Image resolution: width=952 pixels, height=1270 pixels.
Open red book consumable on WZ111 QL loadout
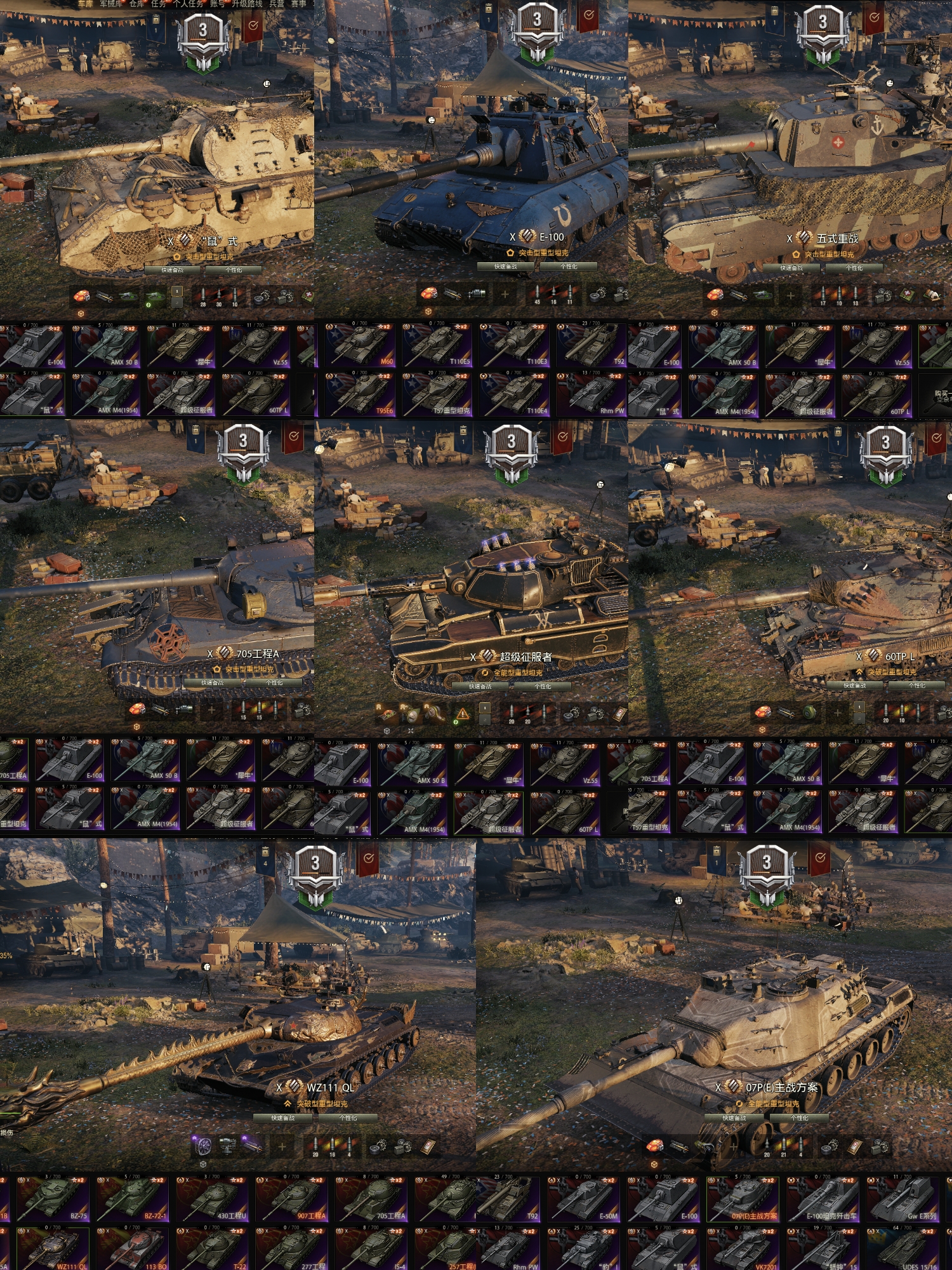click(x=429, y=1146)
